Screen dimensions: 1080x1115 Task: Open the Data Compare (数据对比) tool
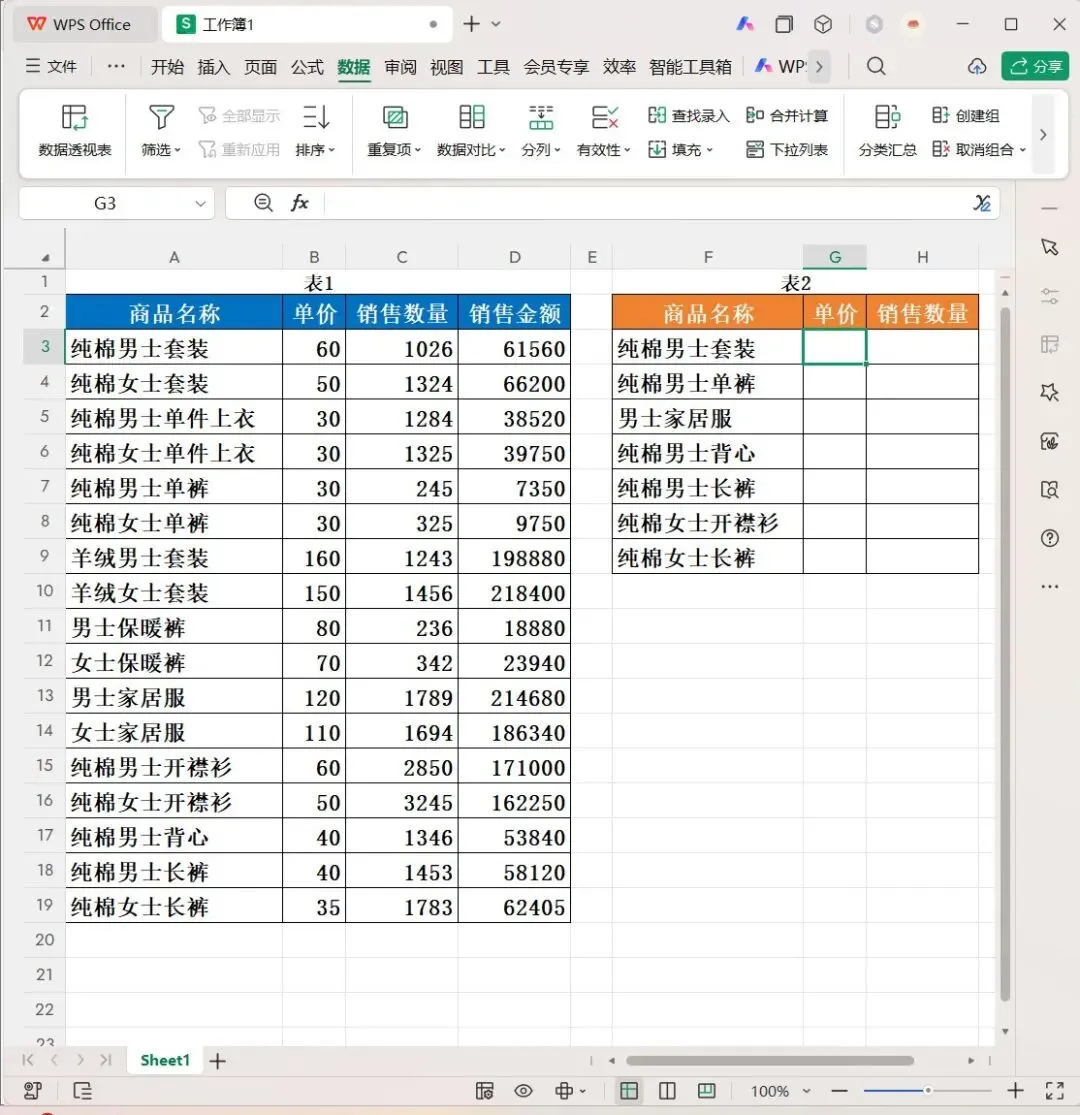pyautogui.click(x=471, y=130)
